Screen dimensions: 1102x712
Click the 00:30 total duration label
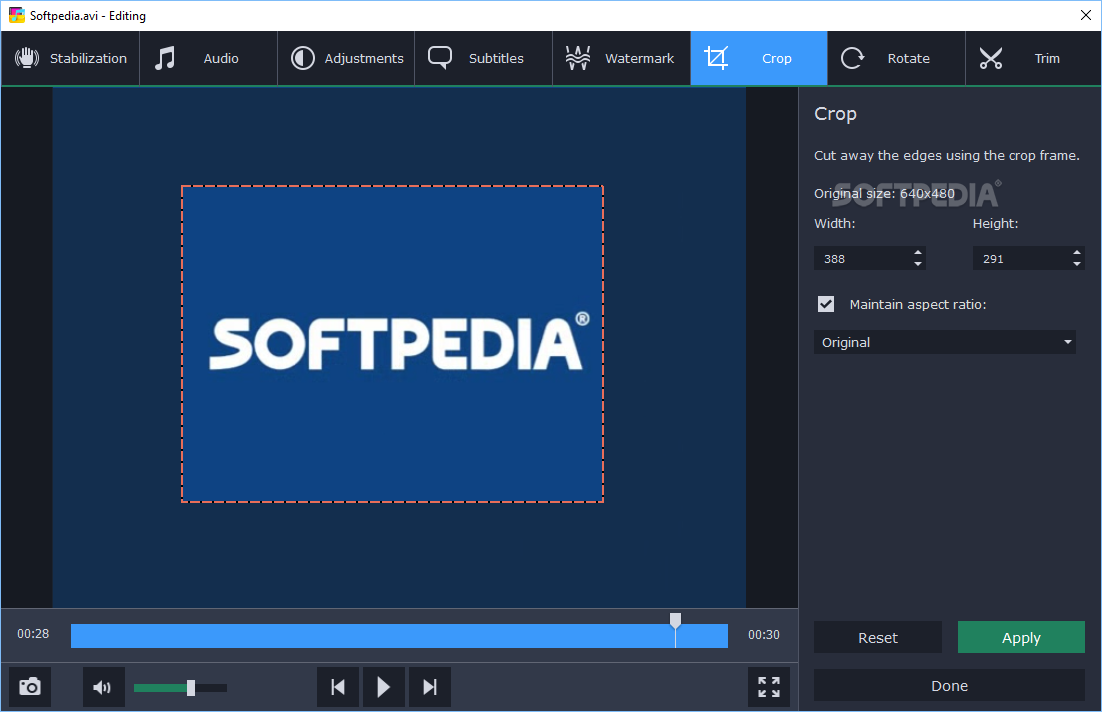763,635
